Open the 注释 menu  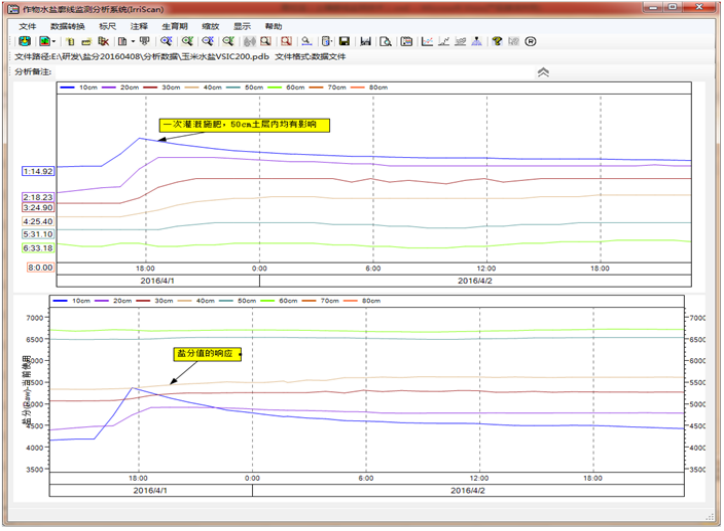[139, 26]
